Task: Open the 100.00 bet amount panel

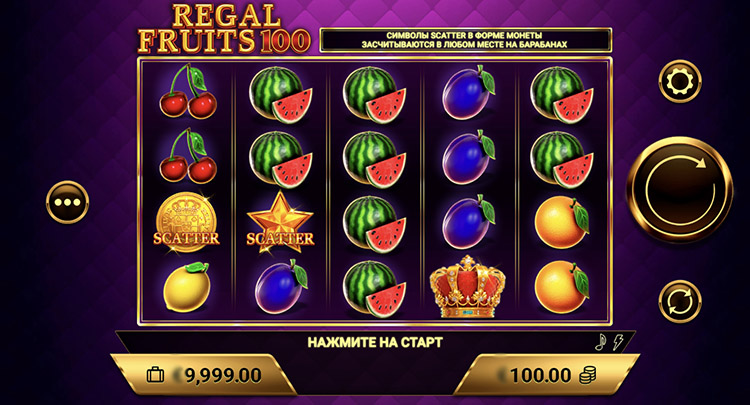Action: tap(546, 375)
